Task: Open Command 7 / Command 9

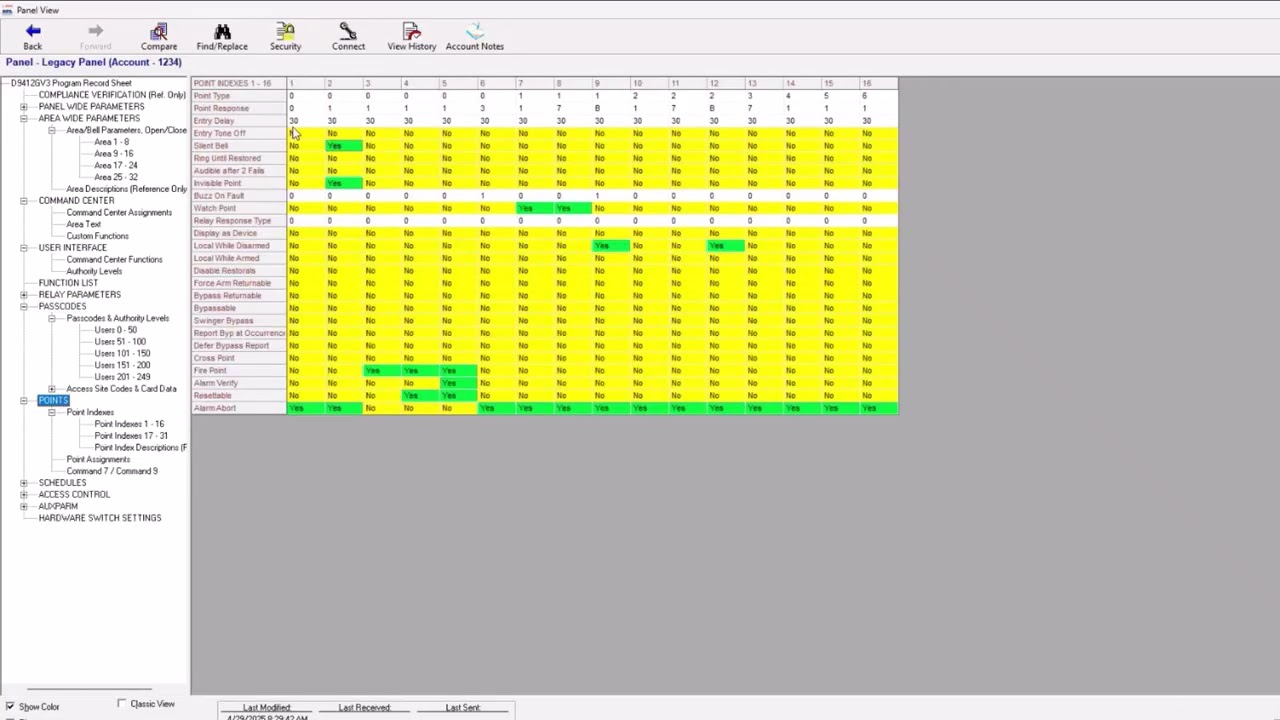Action: pos(112,471)
